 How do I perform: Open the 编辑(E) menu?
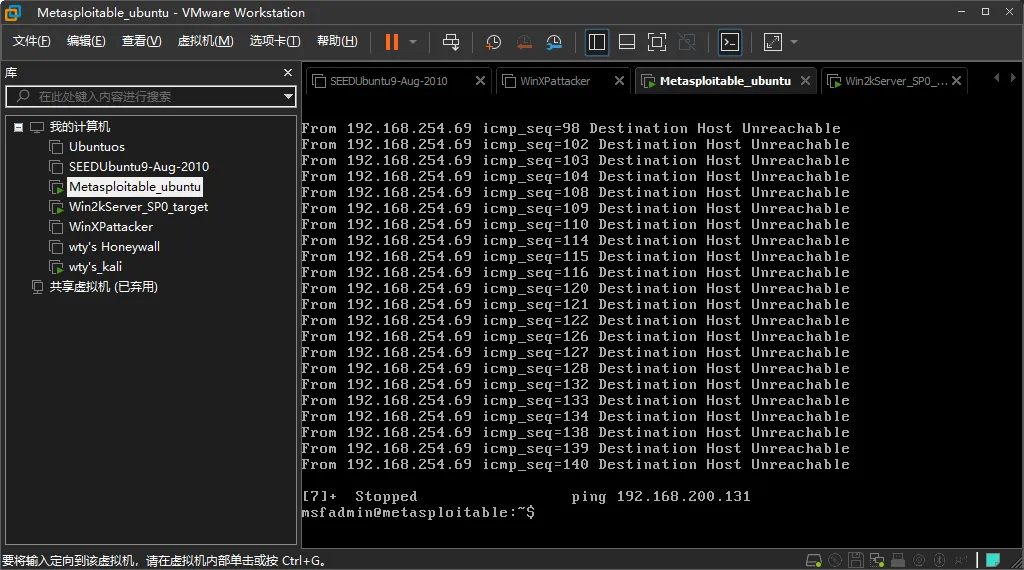[86, 41]
